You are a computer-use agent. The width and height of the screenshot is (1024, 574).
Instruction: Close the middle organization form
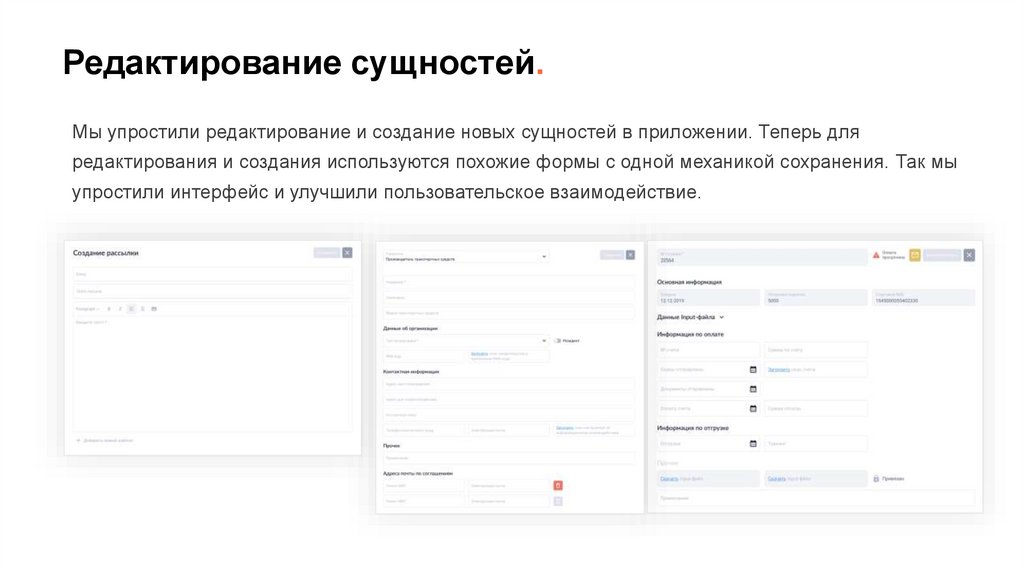coord(630,255)
